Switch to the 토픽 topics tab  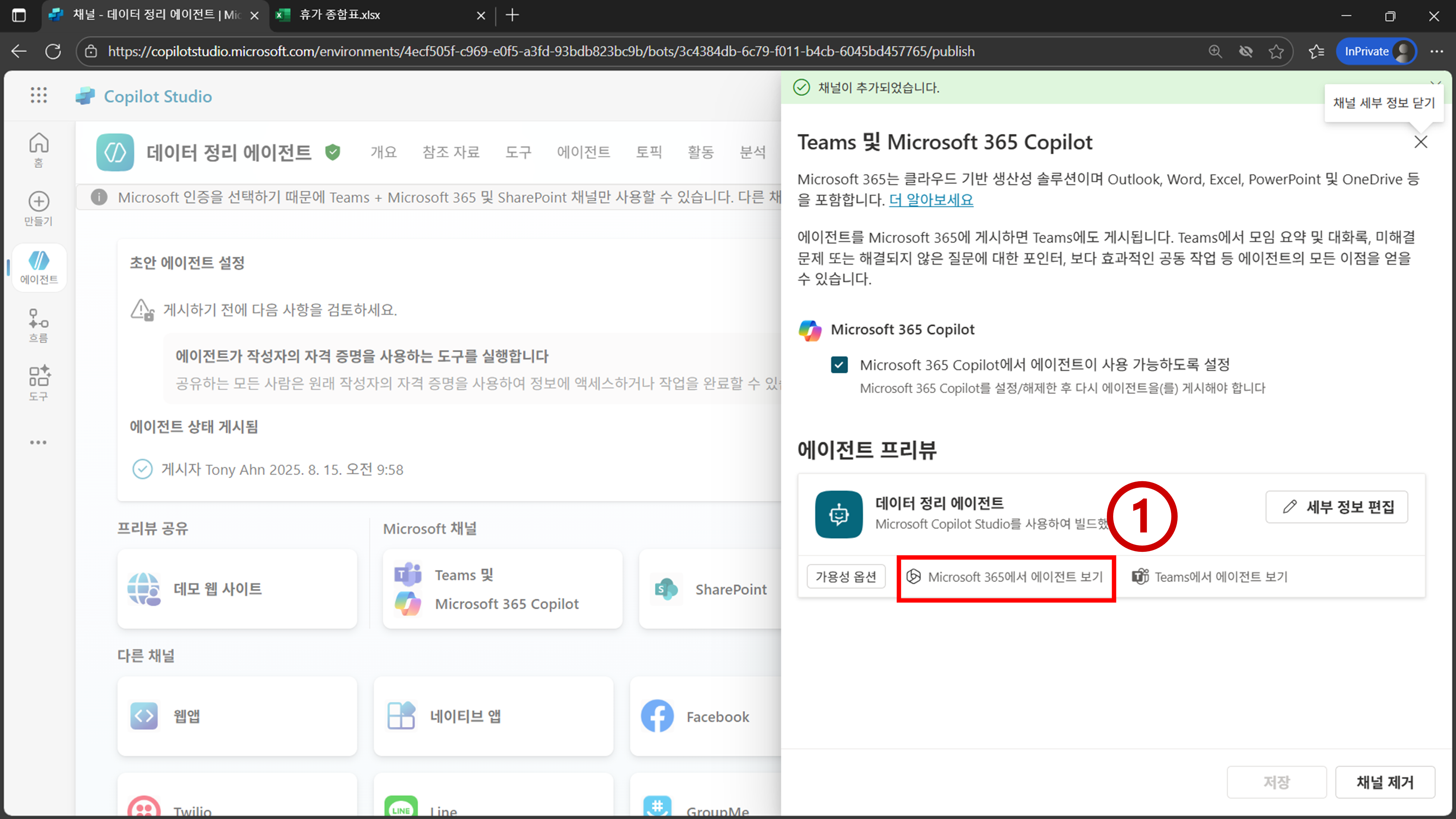pos(648,152)
